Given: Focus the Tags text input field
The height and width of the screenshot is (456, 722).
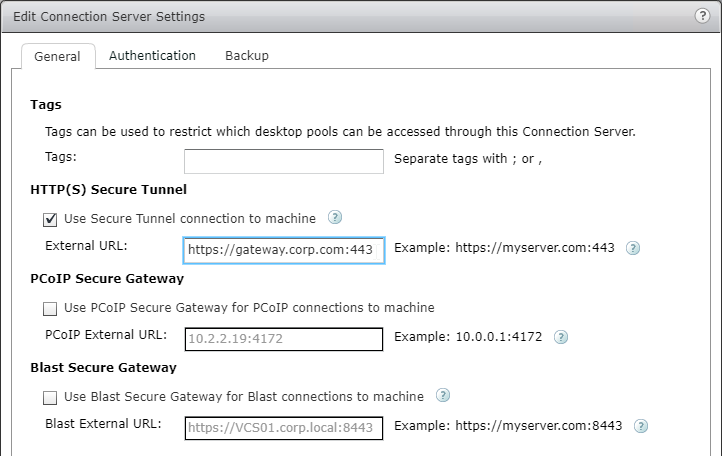Looking at the screenshot, I should [284, 161].
